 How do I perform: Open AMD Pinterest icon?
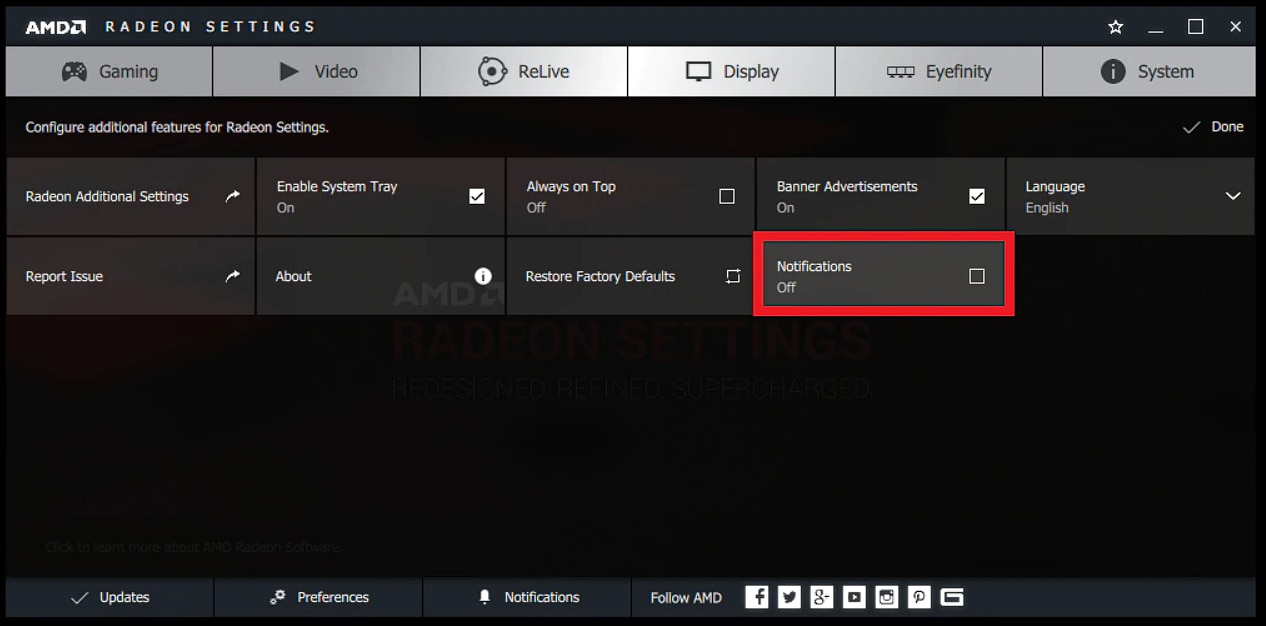(919, 597)
